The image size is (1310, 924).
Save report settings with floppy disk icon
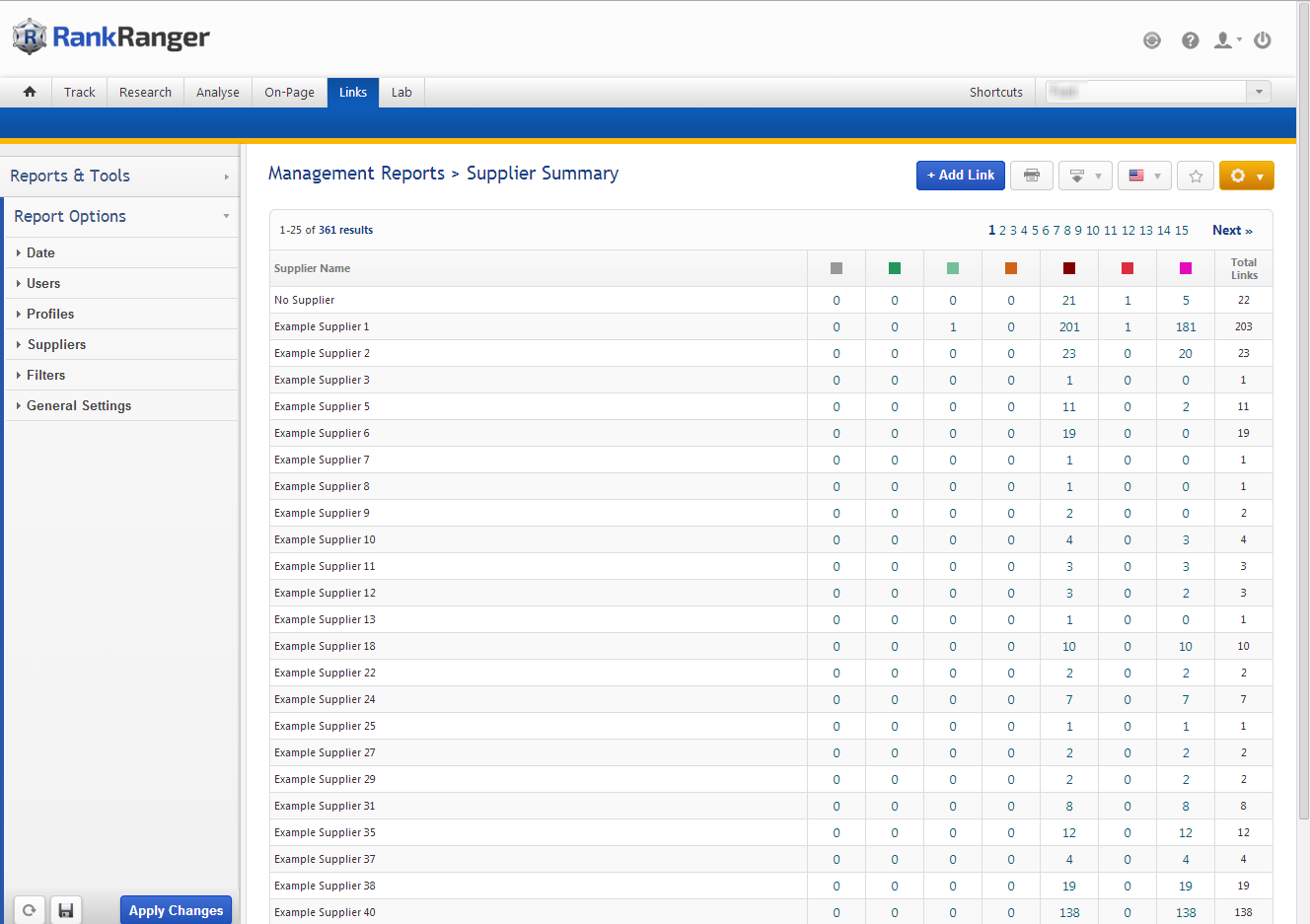[x=66, y=910]
